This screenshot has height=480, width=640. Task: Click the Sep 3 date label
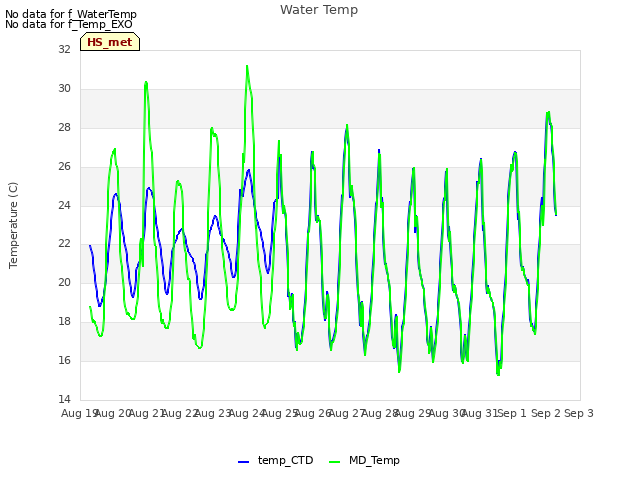[579, 413]
